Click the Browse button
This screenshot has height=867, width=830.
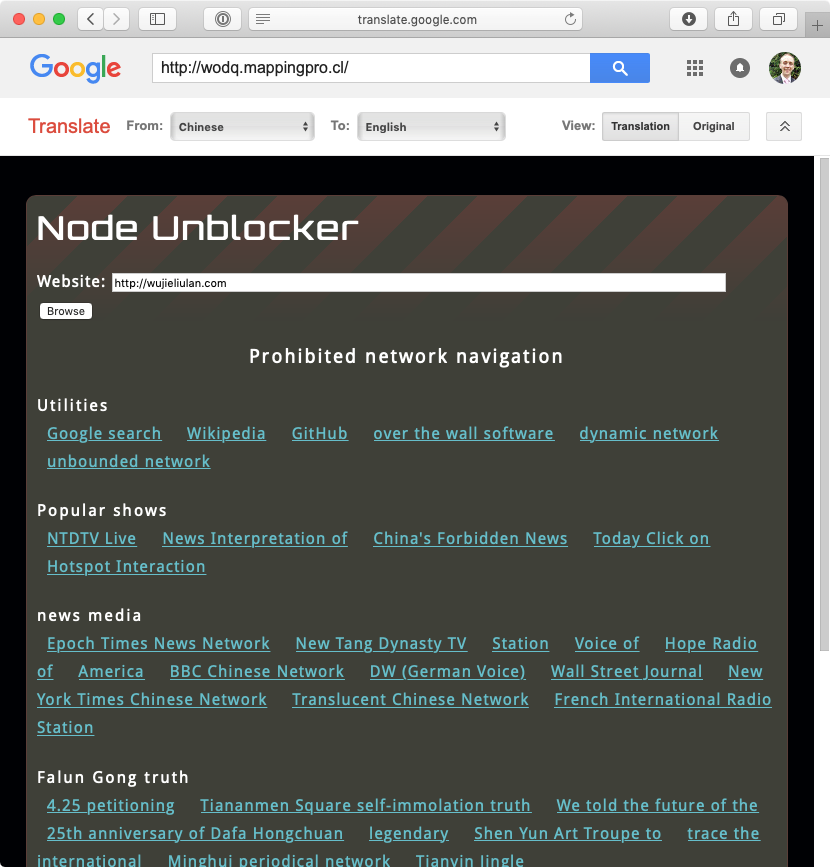[66, 311]
